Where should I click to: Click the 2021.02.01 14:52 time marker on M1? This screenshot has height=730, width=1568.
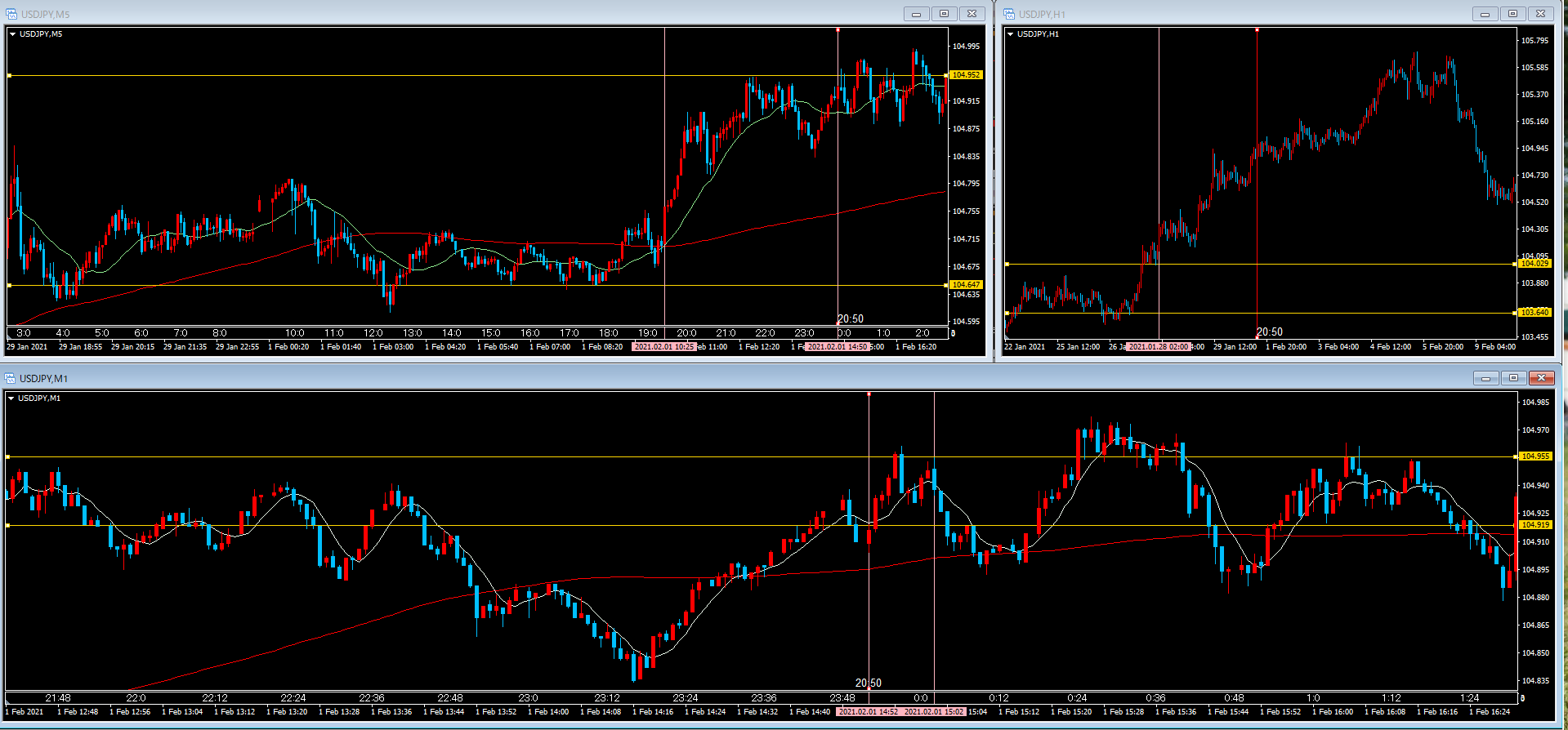869,712
